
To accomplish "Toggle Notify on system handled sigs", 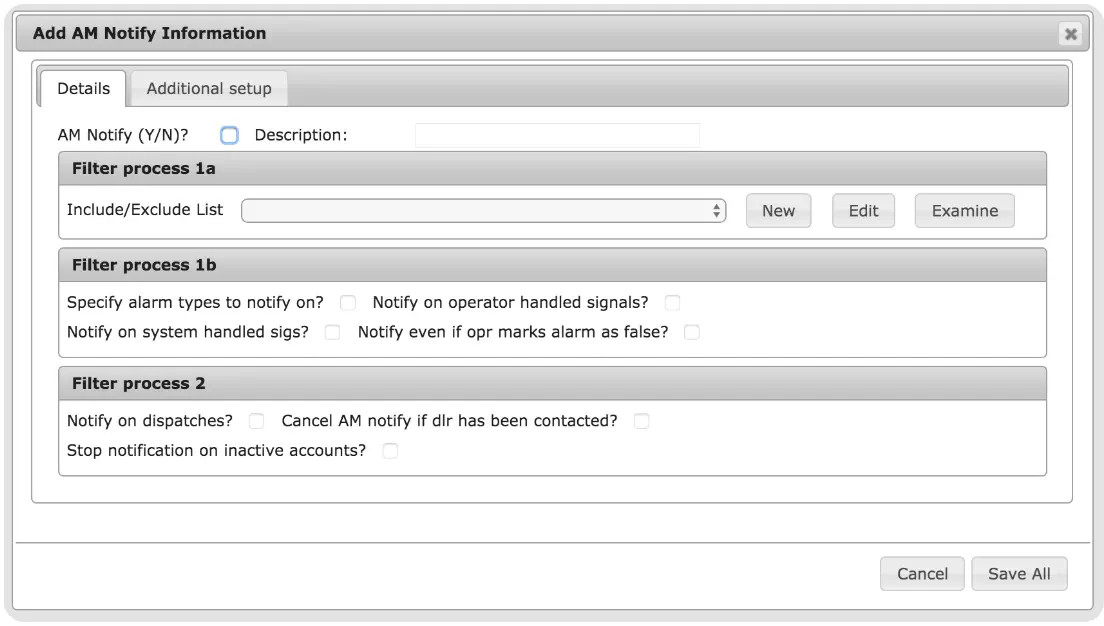I will [x=332, y=332].
